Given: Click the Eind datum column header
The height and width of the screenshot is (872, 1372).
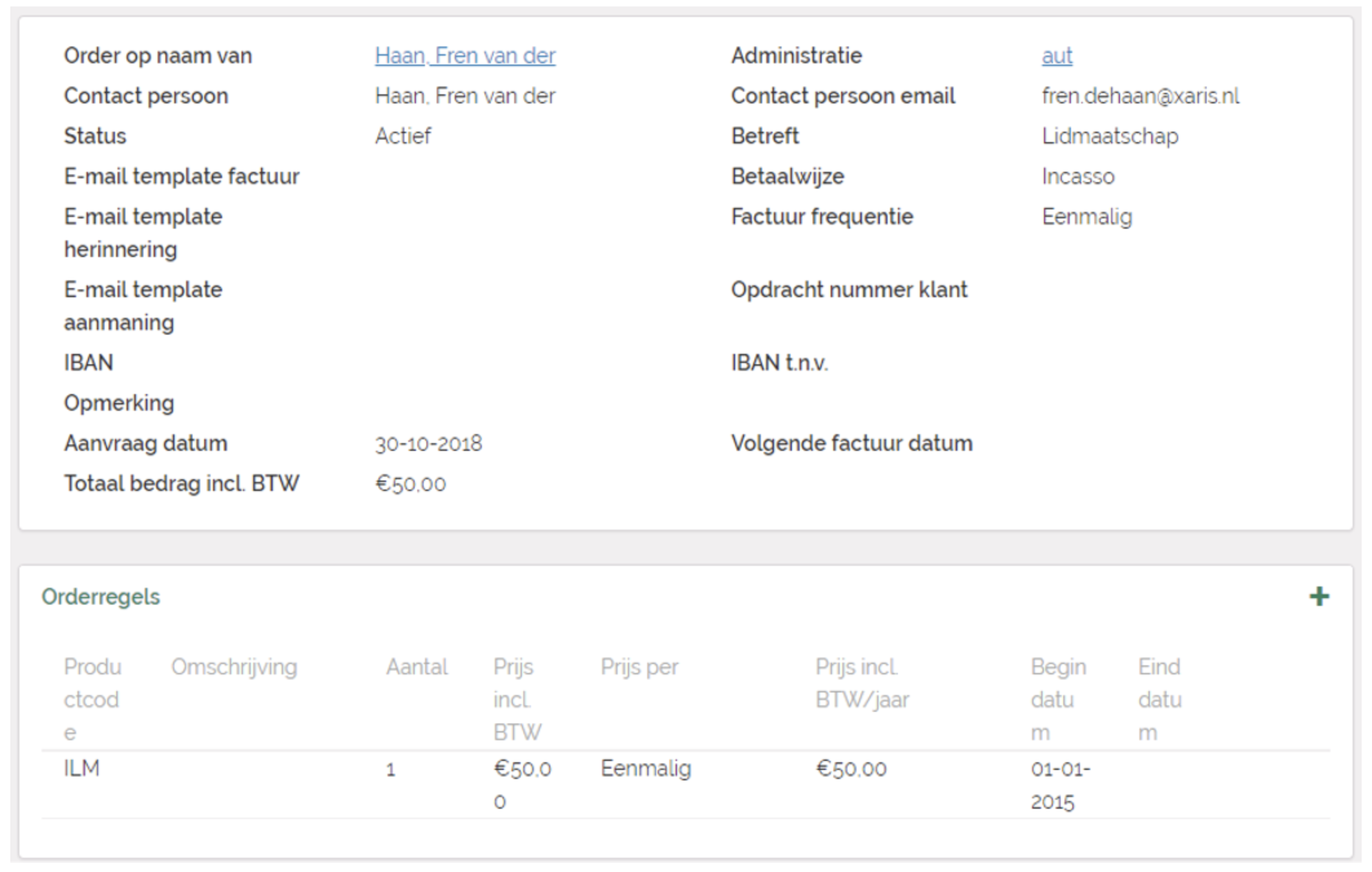Looking at the screenshot, I should 1159,699.
